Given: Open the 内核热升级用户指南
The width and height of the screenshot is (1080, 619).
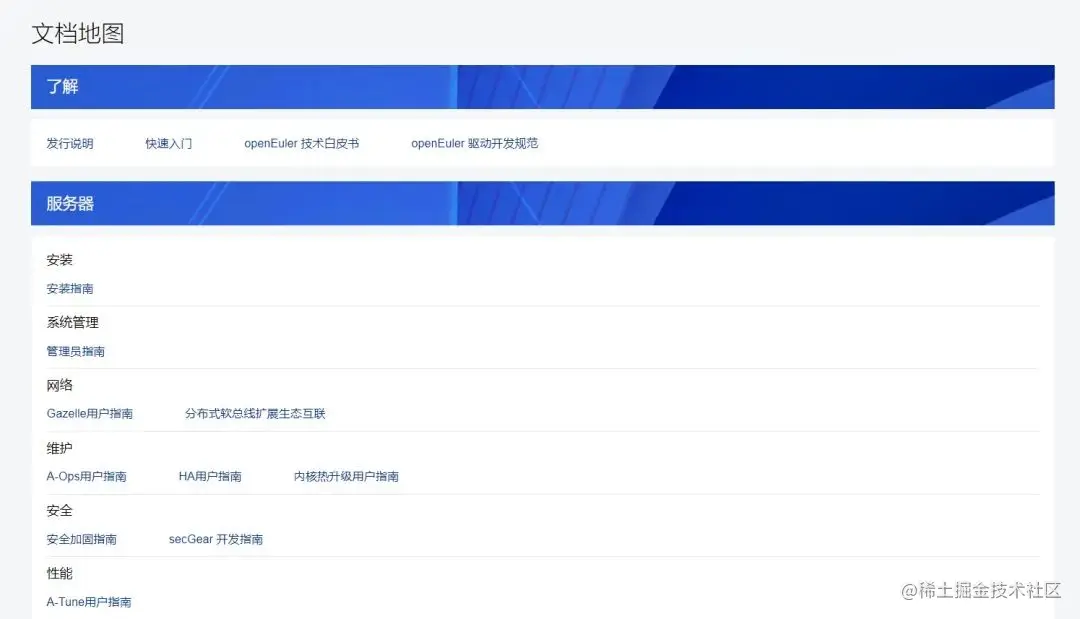Looking at the screenshot, I should [x=344, y=476].
